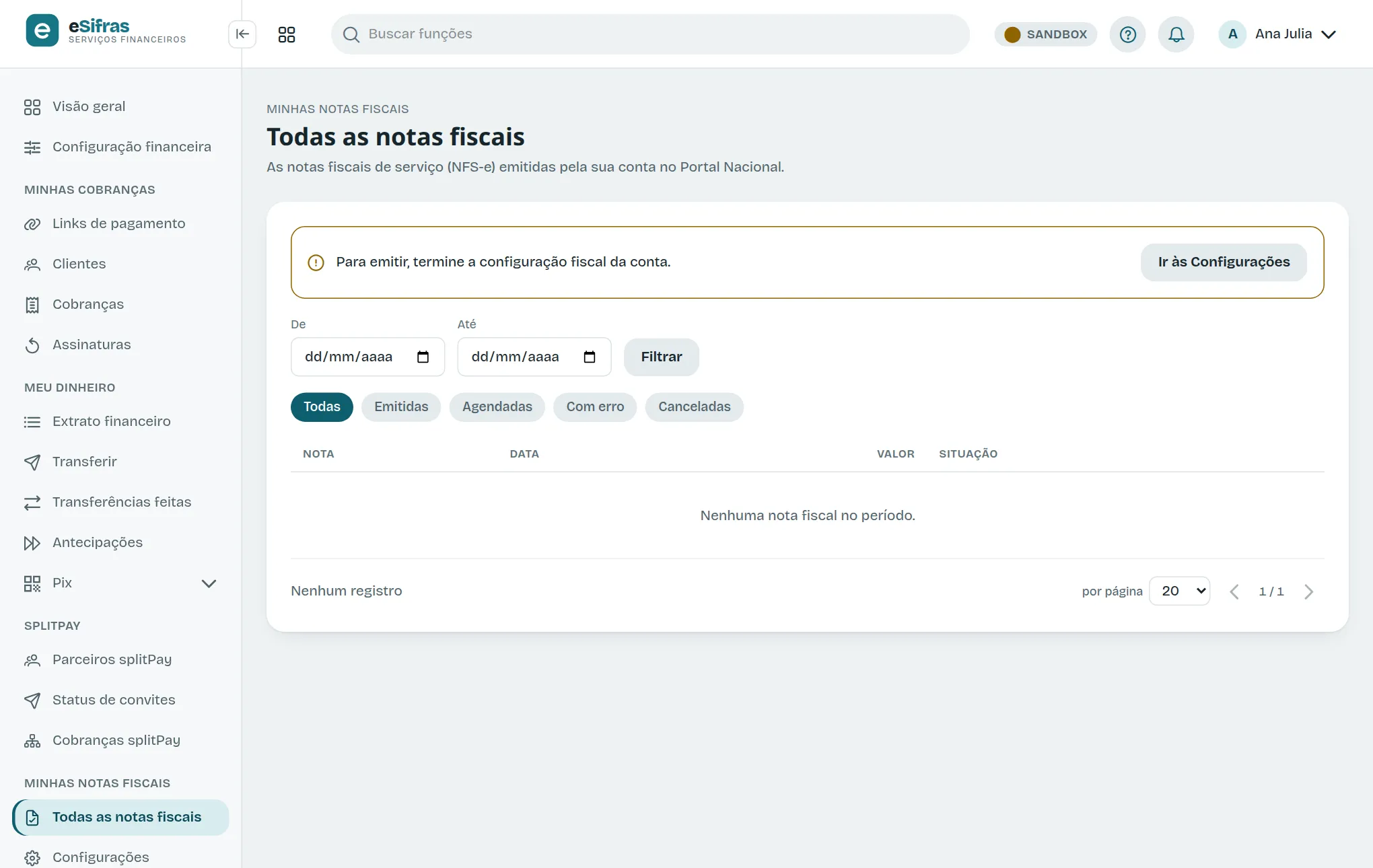Viewport: 1373px width, 868px height.
Task: Select the Emitidas filter tab
Action: pos(401,407)
